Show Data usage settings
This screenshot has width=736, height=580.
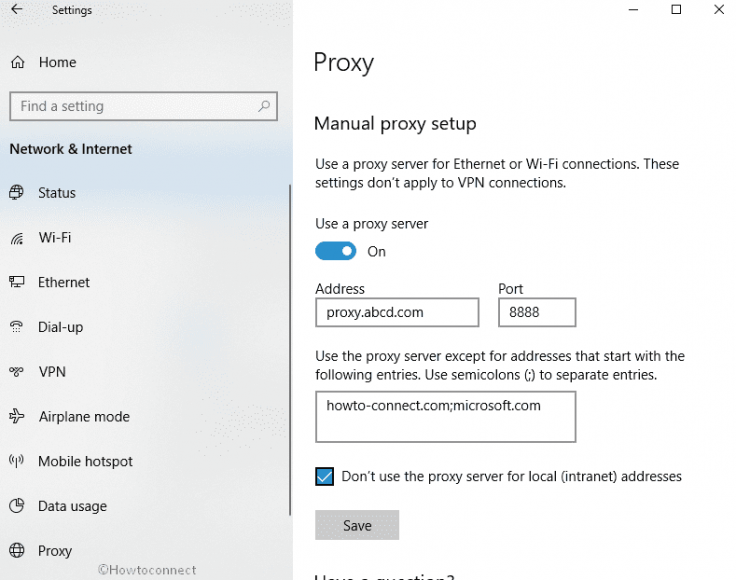click(x=72, y=506)
